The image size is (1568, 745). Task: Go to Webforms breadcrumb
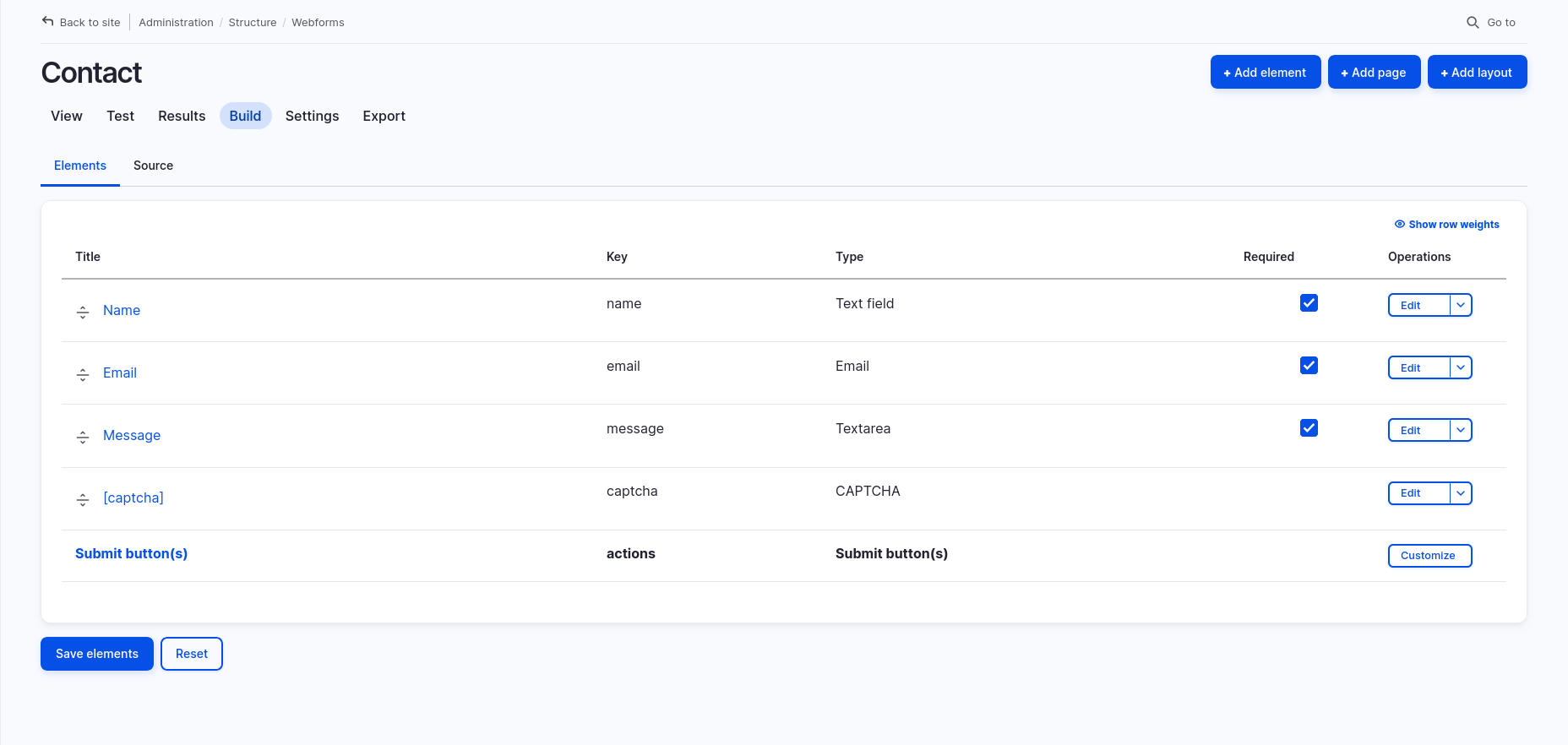(x=318, y=23)
